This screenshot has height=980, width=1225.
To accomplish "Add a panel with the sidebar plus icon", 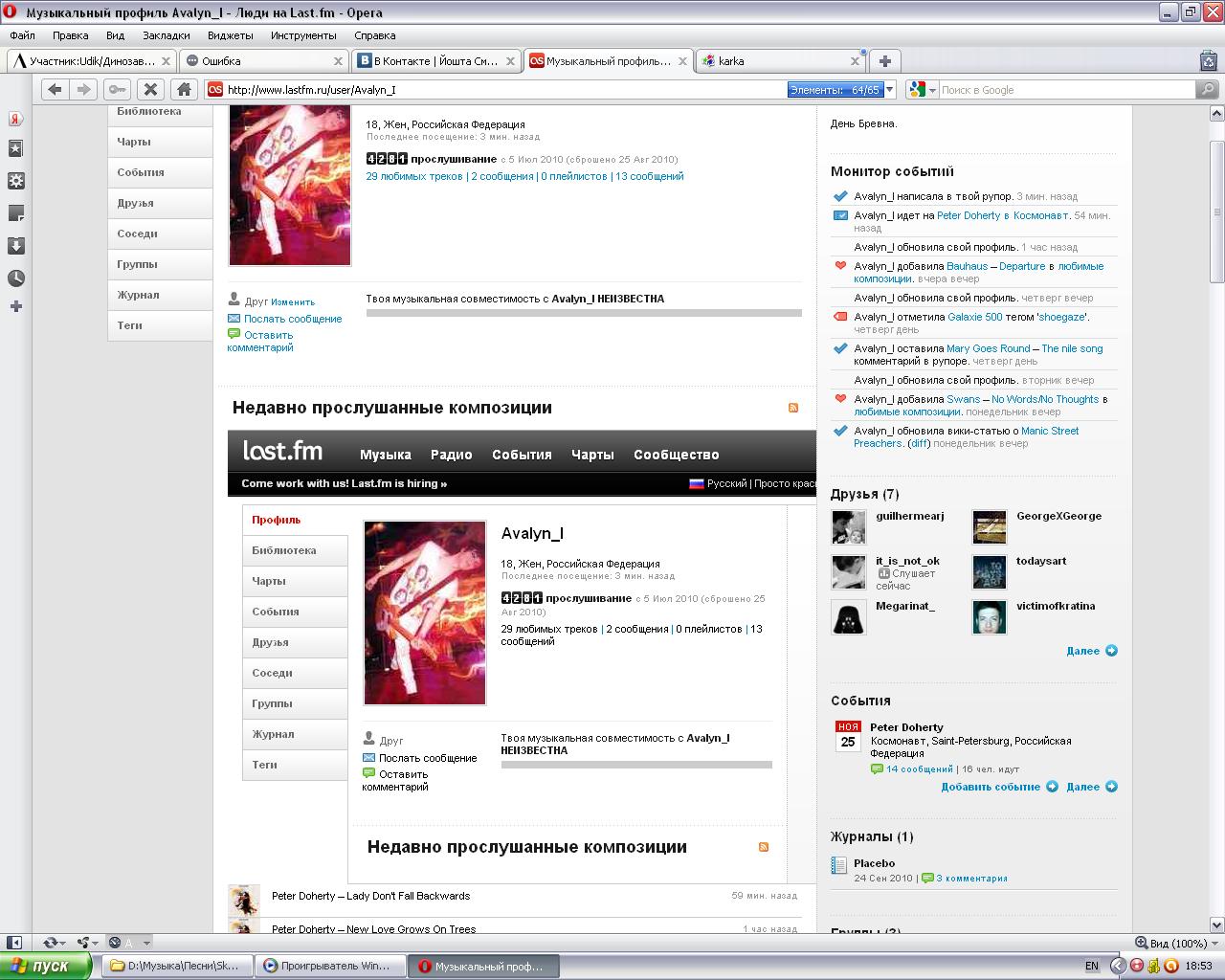I will [x=15, y=306].
